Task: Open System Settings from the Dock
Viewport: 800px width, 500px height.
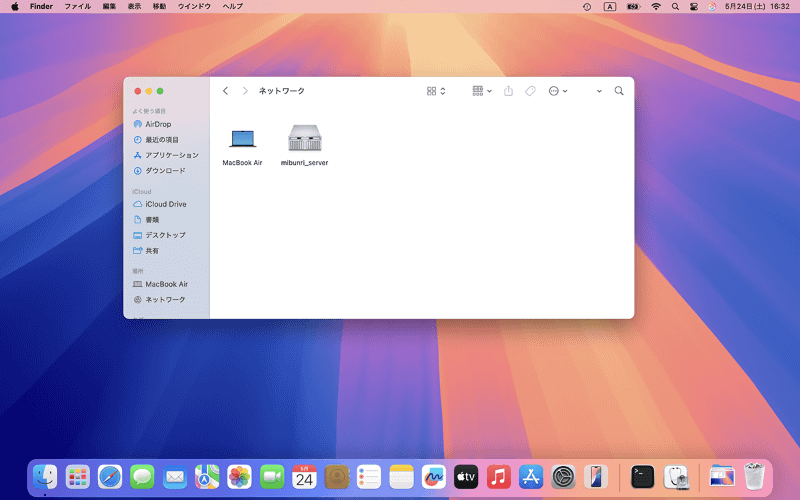Action: pyautogui.click(x=563, y=478)
